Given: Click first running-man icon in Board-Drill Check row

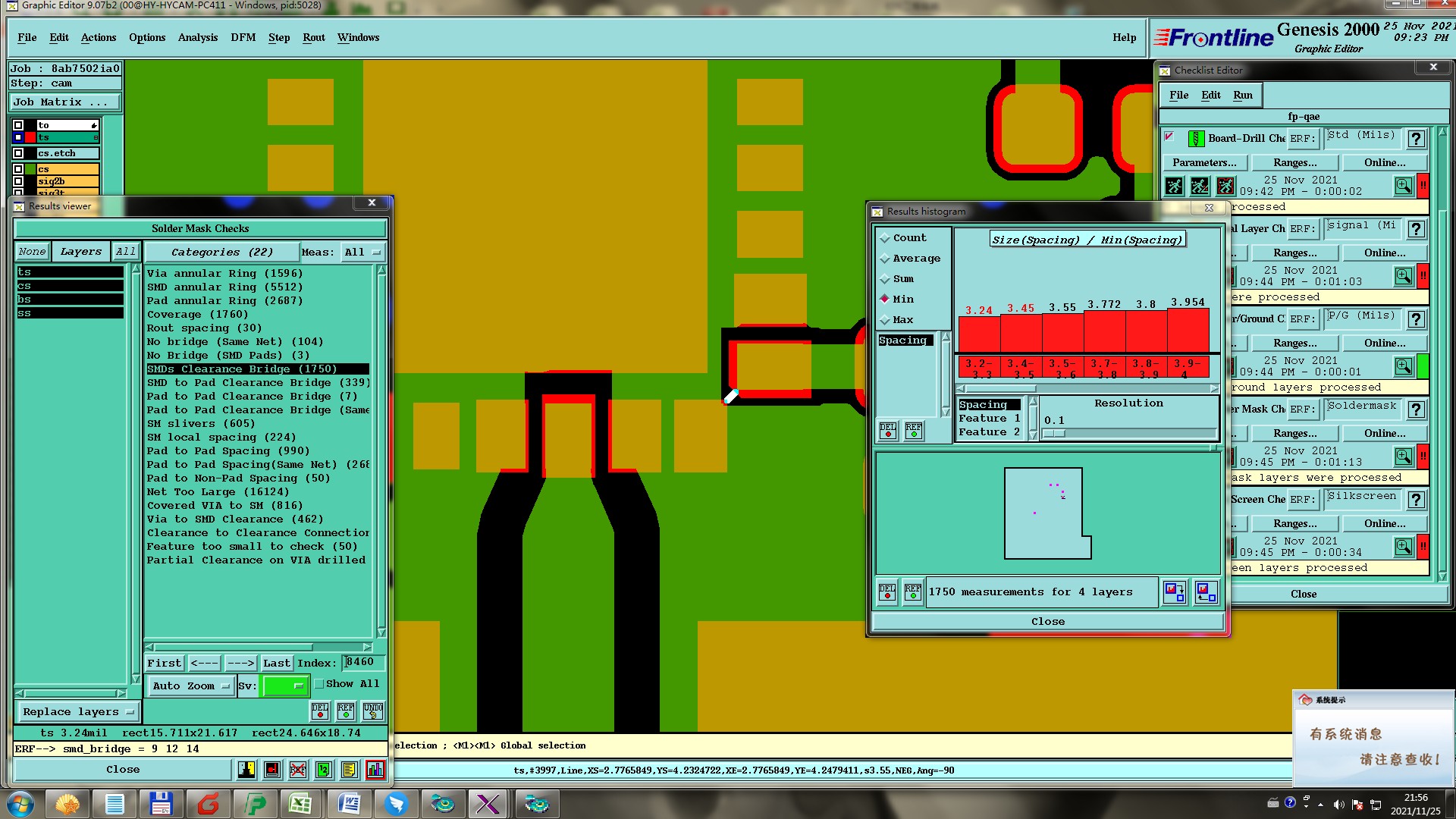Looking at the screenshot, I should coord(1174,186).
